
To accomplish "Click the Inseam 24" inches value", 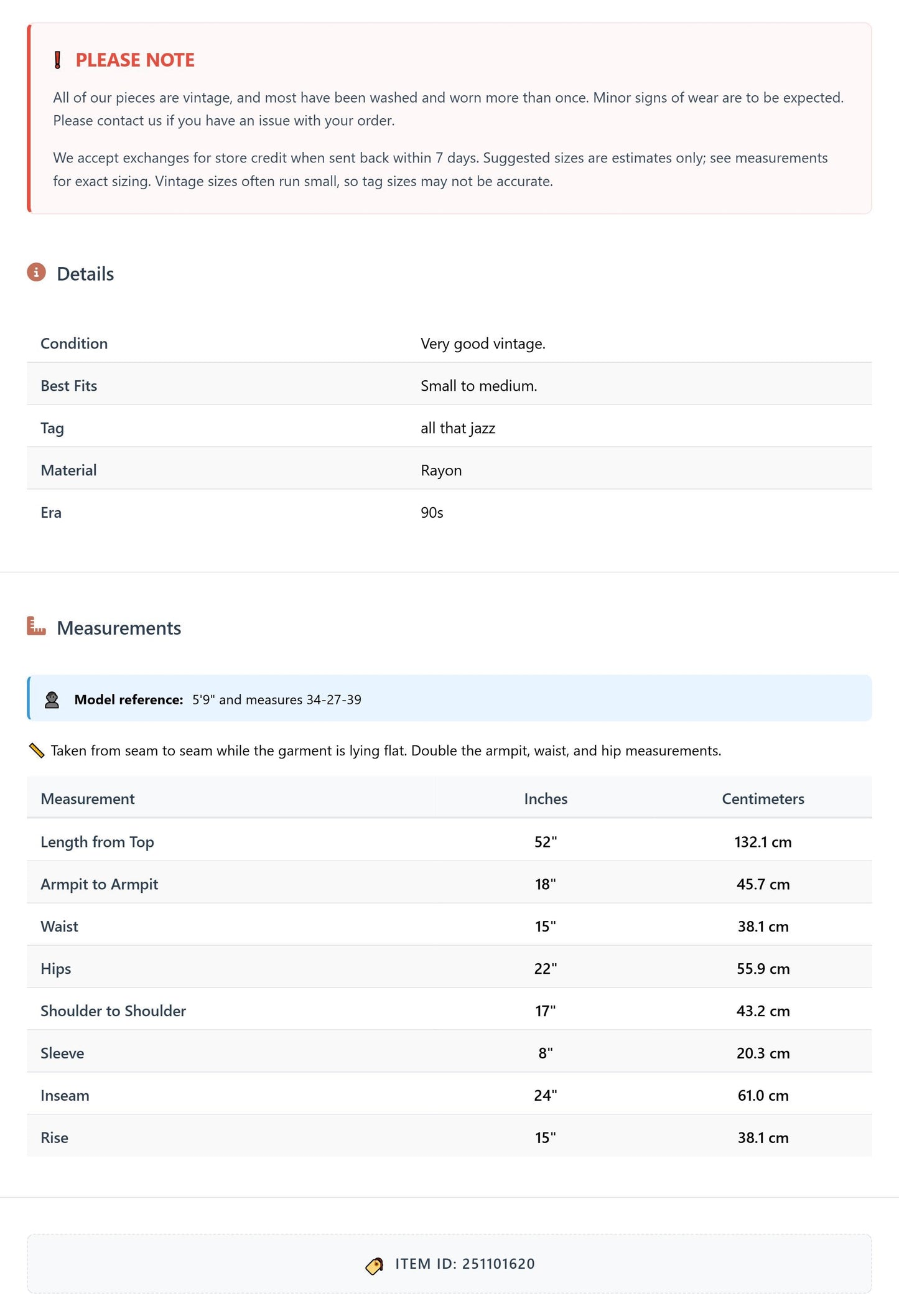I will (546, 1096).
